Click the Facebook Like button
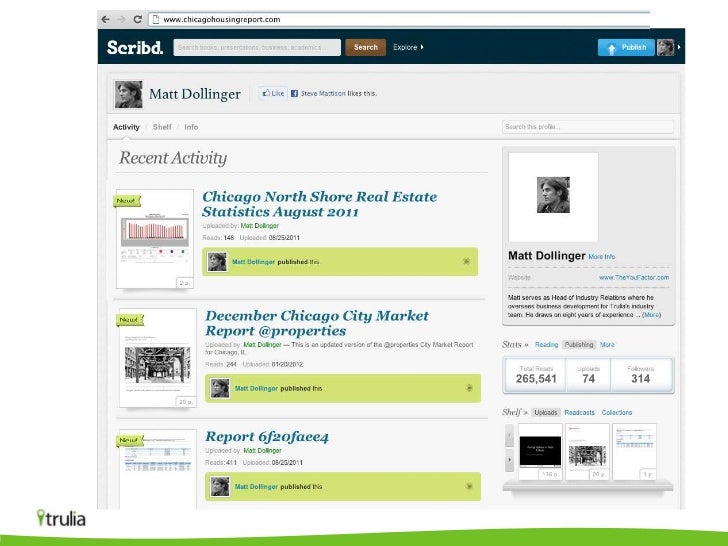The width and height of the screenshot is (728, 546). [x=273, y=93]
